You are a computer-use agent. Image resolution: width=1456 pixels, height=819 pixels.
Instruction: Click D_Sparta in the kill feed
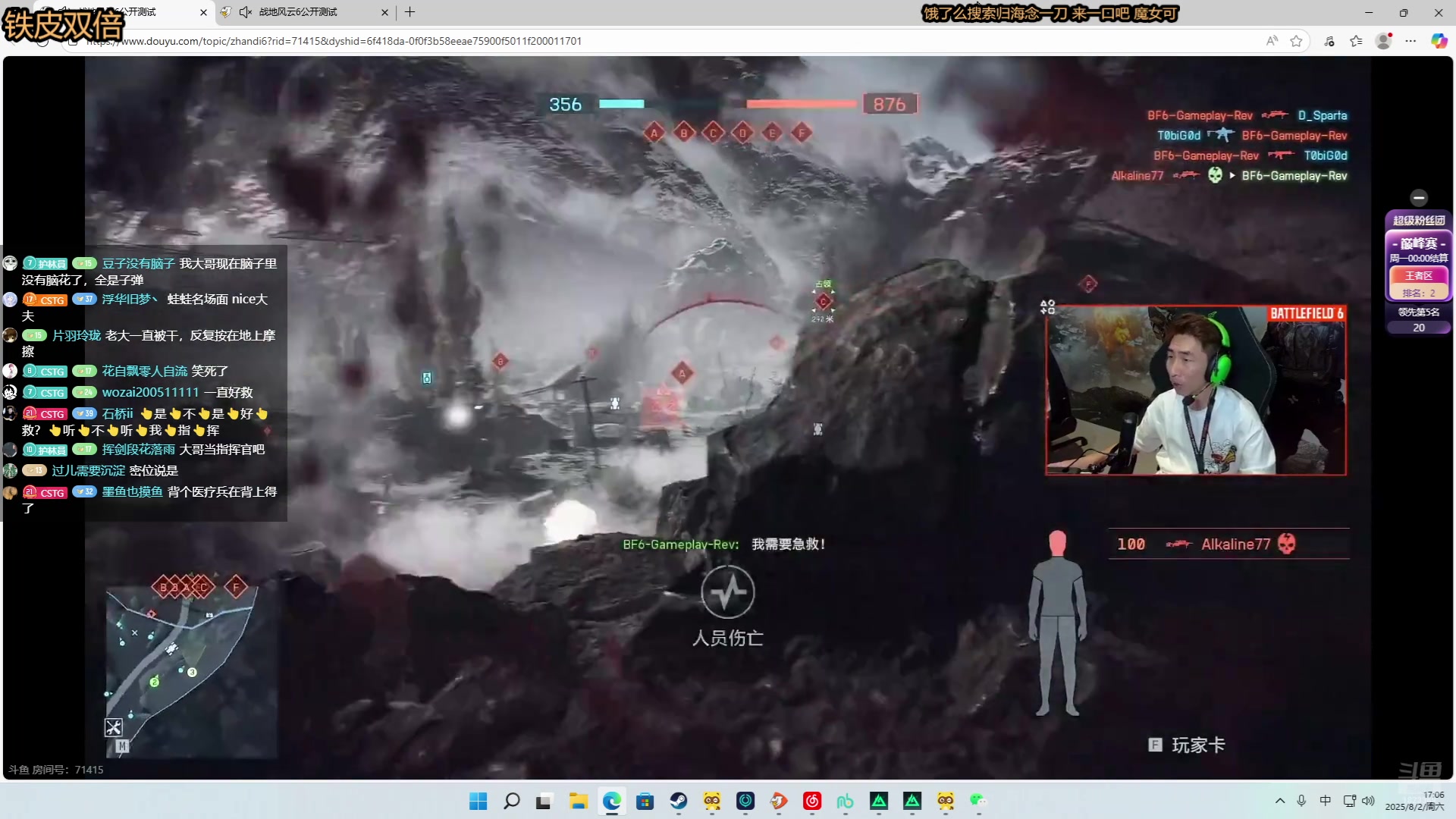coord(1322,115)
